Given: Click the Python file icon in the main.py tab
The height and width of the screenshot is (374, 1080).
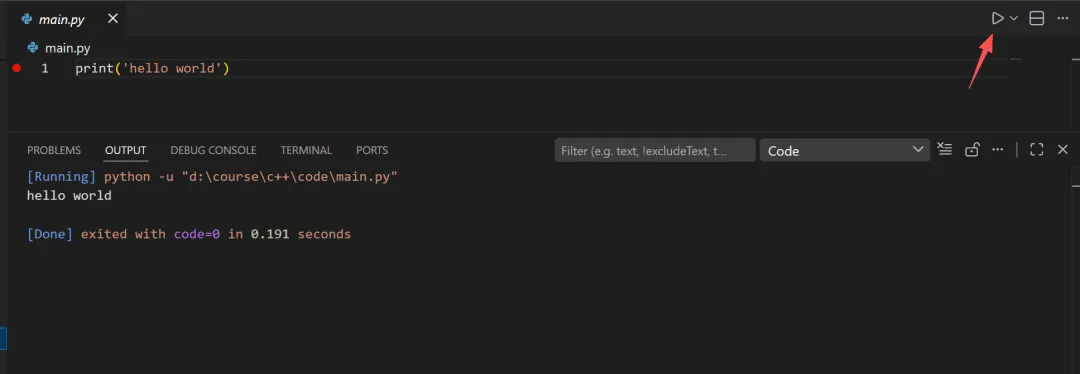Looking at the screenshot, I should (27, 19).
